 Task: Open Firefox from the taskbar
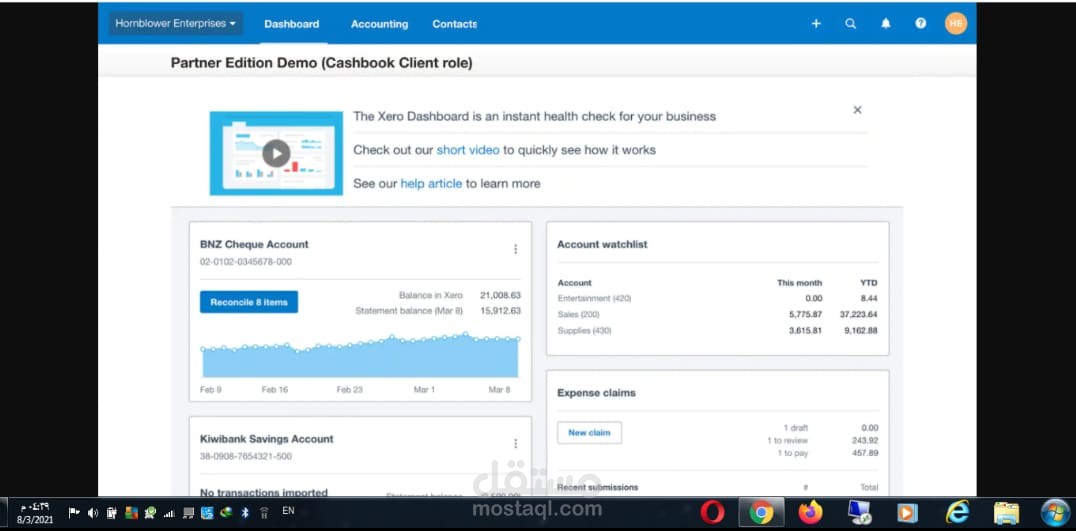click(810, 512)
